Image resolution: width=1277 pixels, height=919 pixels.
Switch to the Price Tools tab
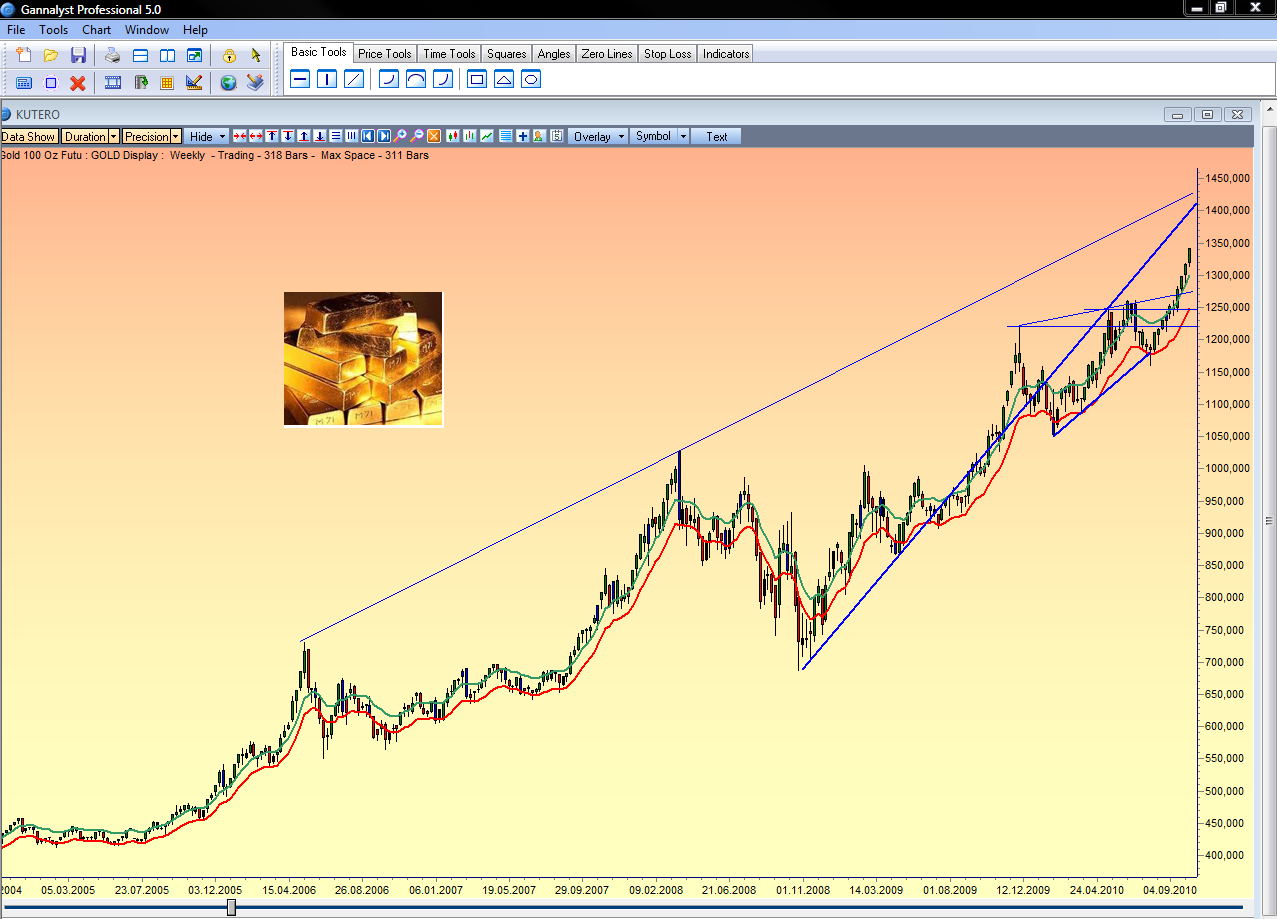pyautogui.click(x=384, y=54)
